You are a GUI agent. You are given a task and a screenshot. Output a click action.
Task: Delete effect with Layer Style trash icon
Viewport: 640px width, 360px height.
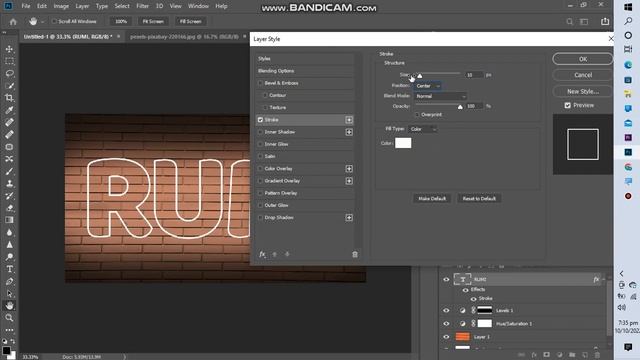(x=355, y=254)
